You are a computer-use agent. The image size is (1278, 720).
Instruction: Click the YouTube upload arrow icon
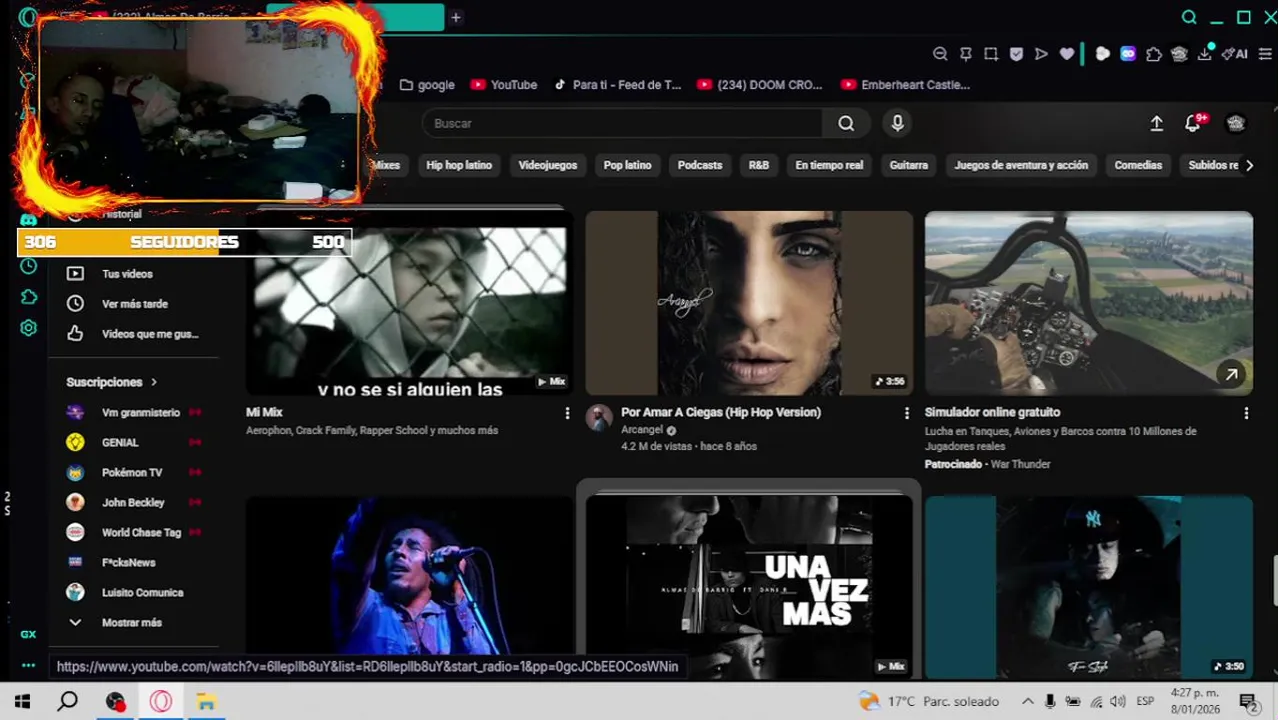point(1156,123)
